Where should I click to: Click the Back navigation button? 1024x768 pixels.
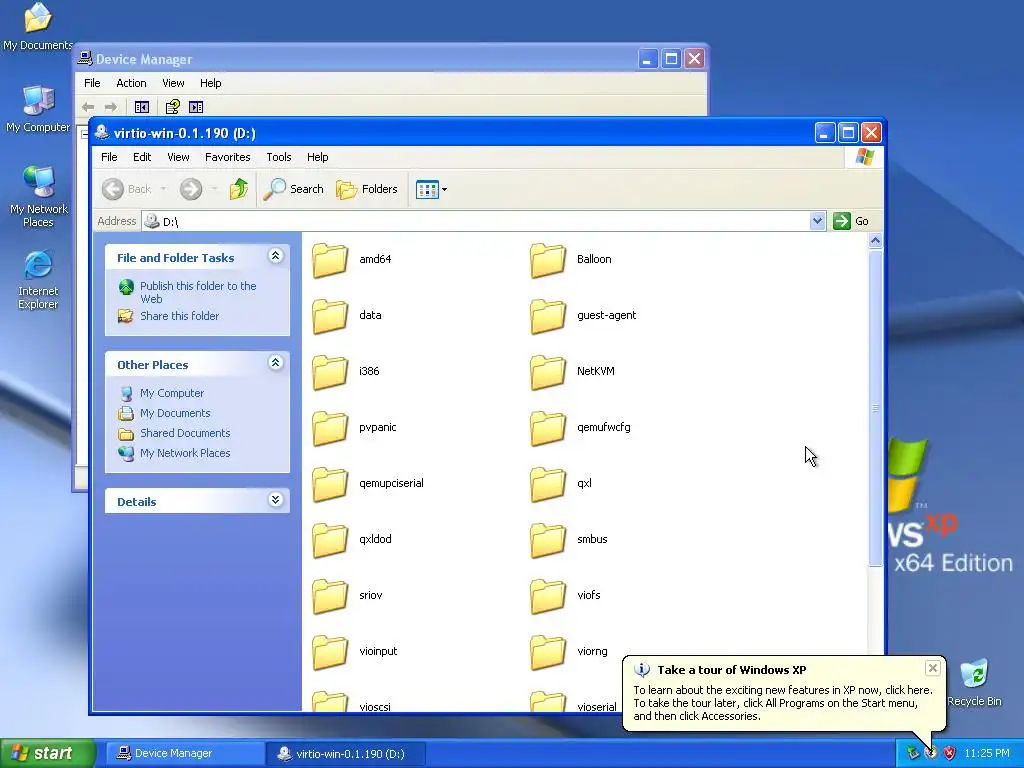click(127, 189)
